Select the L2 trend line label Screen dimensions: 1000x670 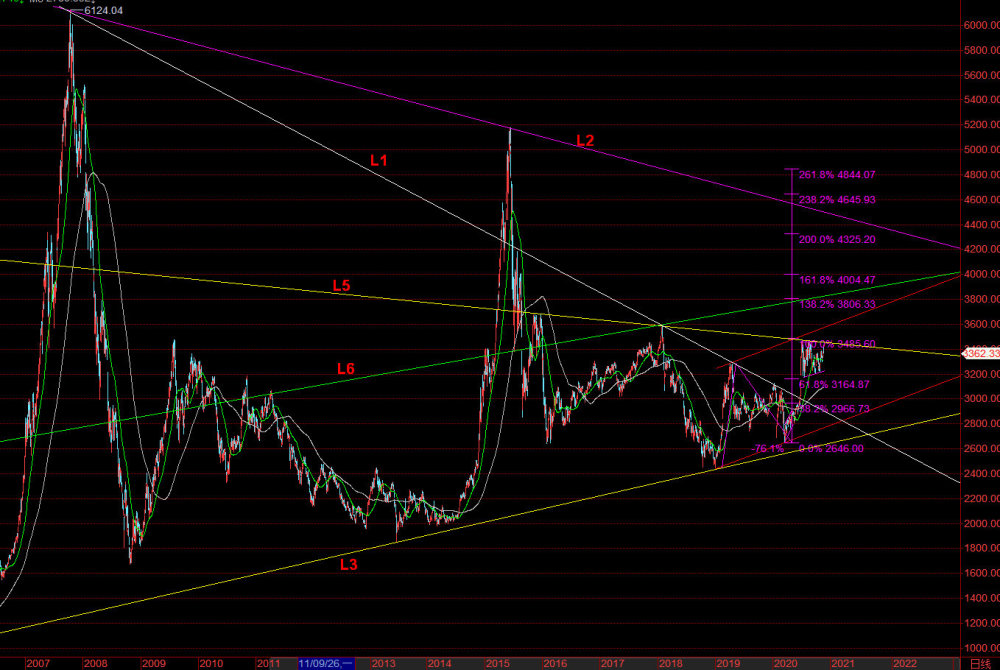(x=585, y=141)
